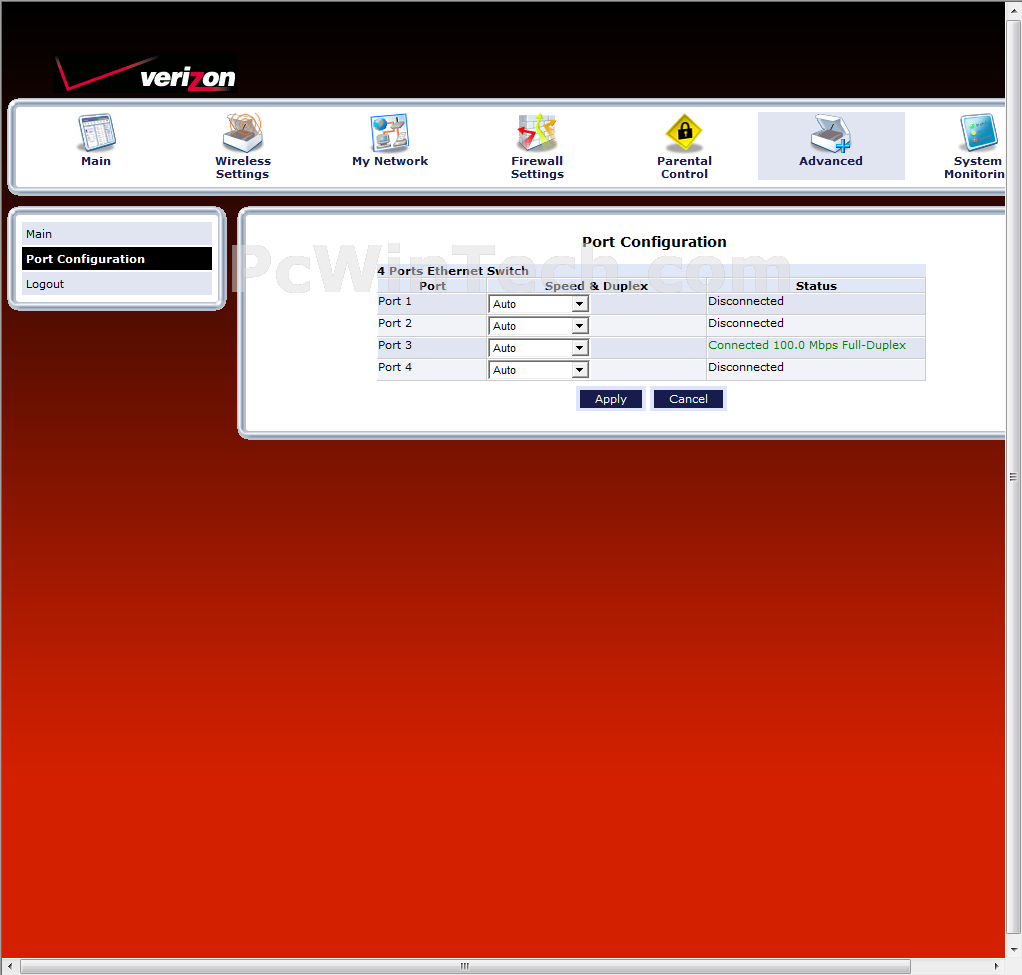Screen dimensions: 1022x975
Task: Click the horizontal scrollbar left arrow
Action: (x=9, y=966)
